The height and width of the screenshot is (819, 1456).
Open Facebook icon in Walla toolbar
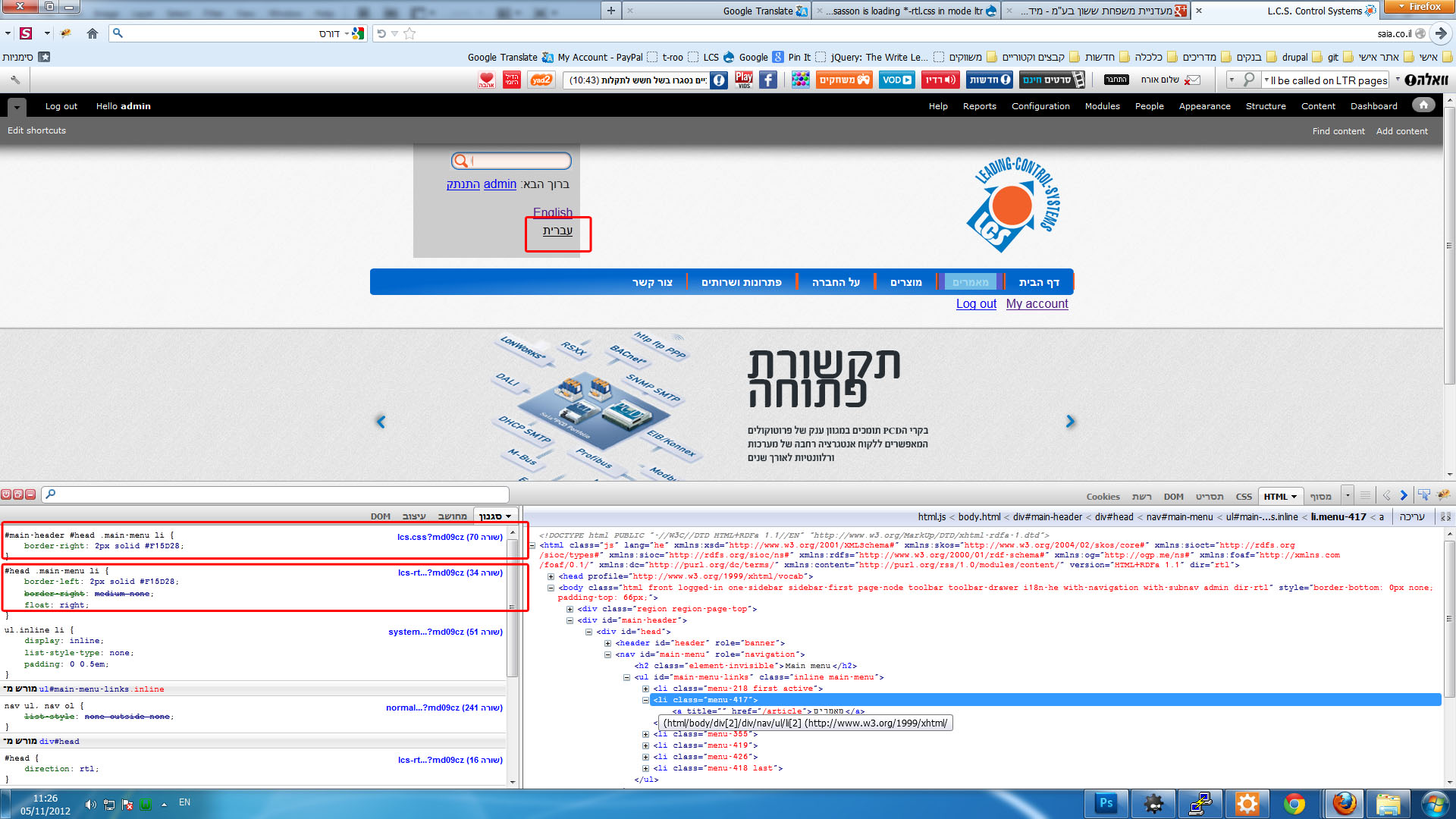768,80
